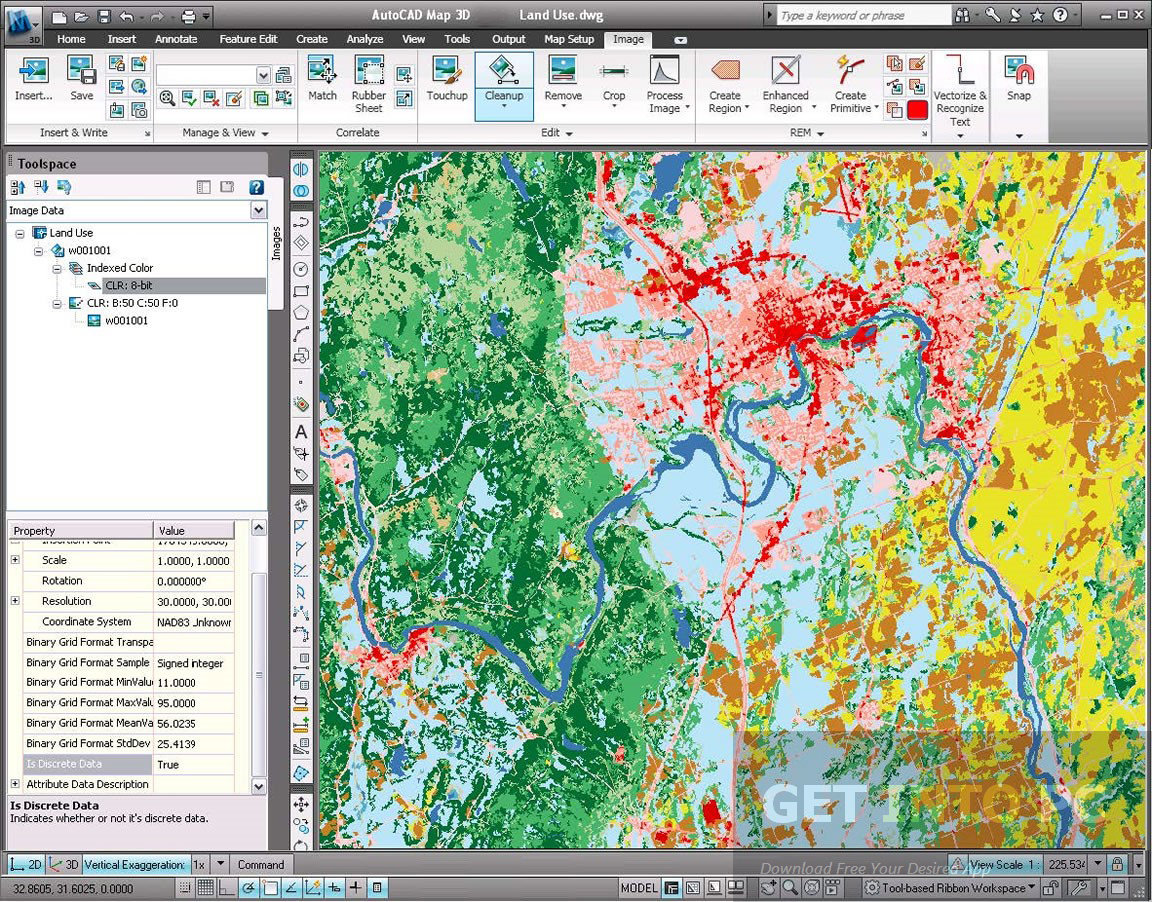Toggle the 2D view mode
This screenshot has height=902, width=1152.
(26, 865)
